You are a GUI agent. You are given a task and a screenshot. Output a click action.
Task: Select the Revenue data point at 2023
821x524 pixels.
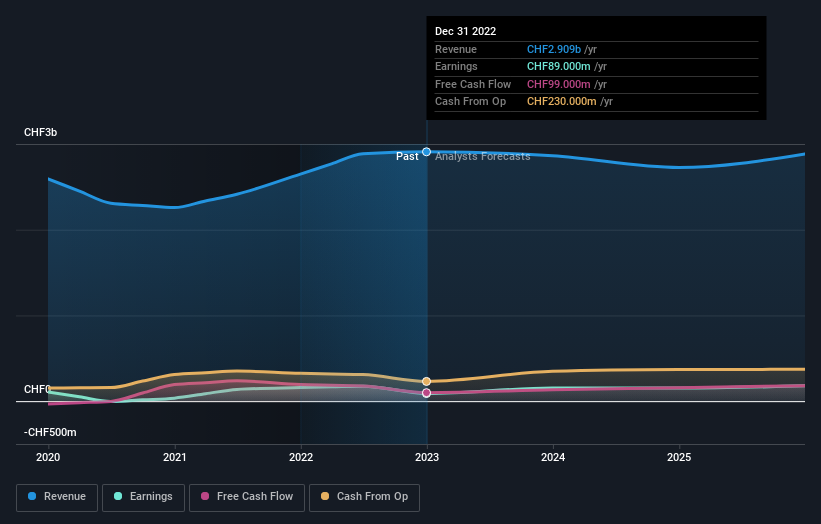[427, 152]
